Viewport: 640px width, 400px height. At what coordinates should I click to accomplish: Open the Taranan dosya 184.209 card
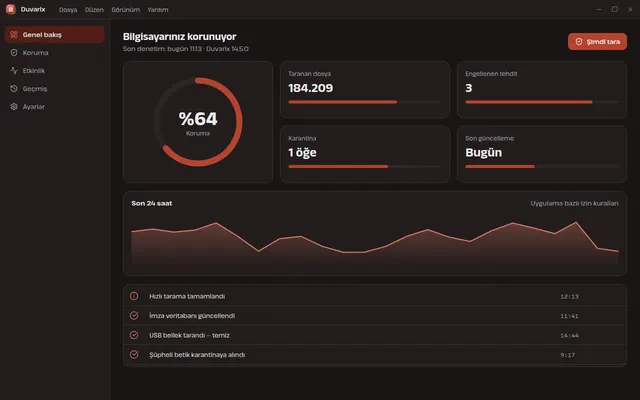[365, 90]
